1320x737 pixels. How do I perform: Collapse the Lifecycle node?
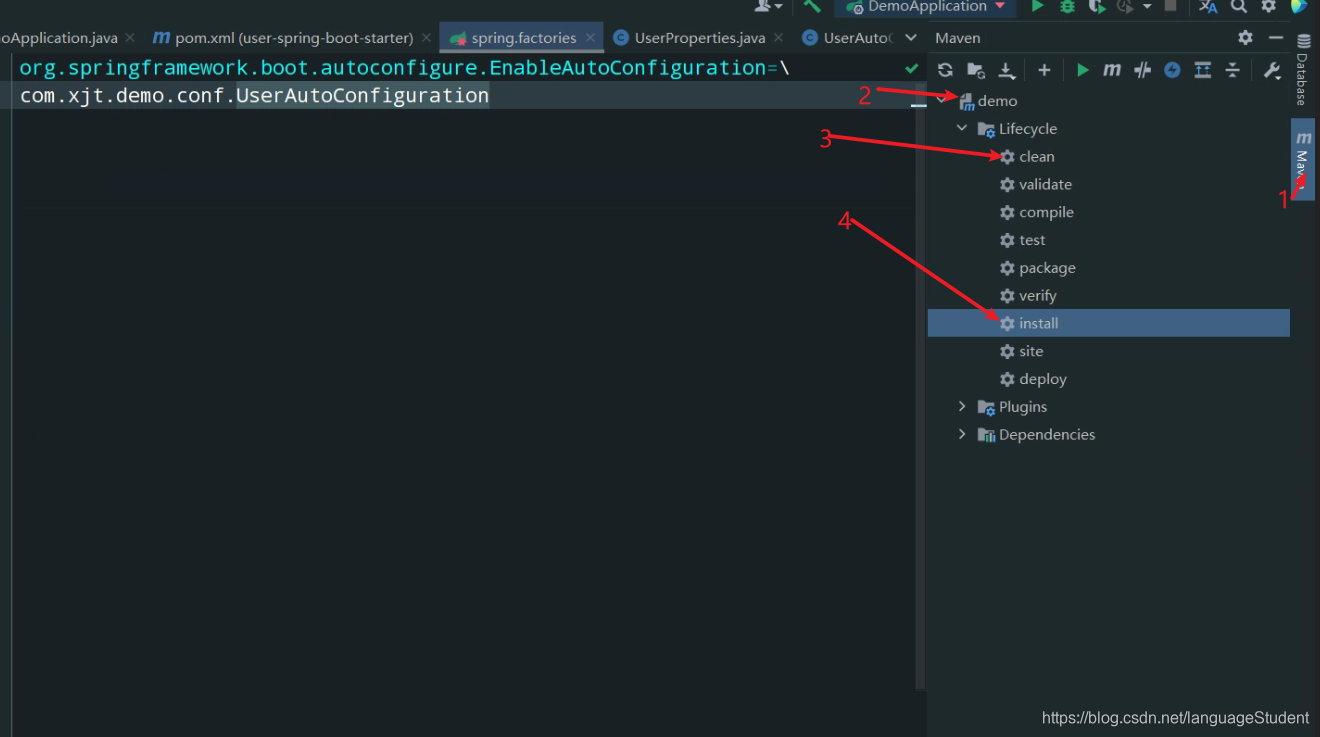[962, 129]
